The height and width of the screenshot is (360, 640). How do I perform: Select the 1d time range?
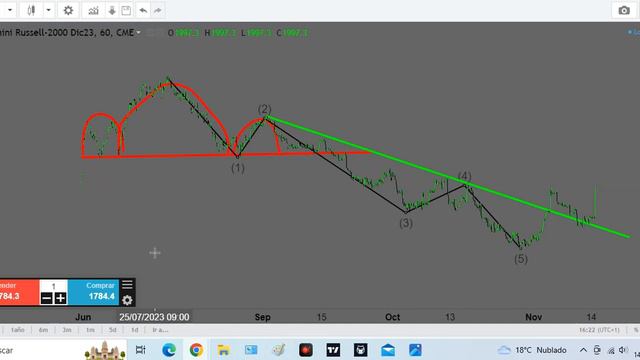(134, 330)
